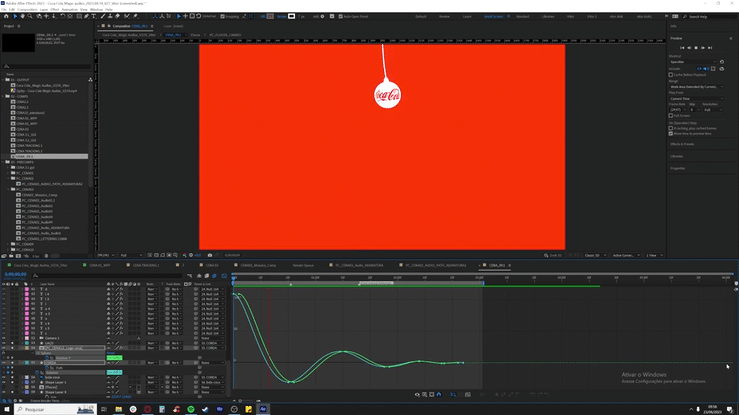Screen dimensions: 739x415
Task: Expand the Effects & Presets panel
Action: click(x=682, y=144)
